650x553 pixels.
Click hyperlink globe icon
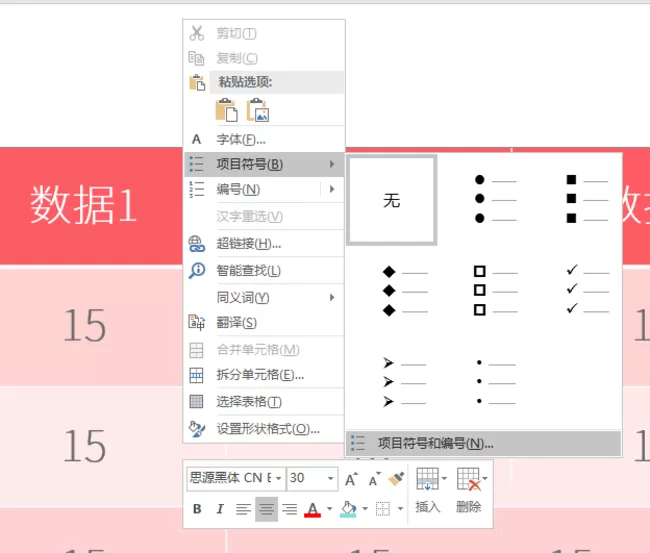click(x=196, y=244)
